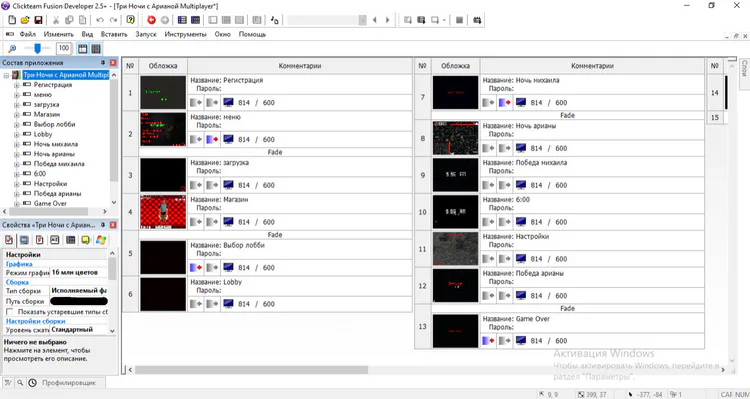Open the 'Вид' menu
The height and width of the screenshot is (399, 750).
87,34
